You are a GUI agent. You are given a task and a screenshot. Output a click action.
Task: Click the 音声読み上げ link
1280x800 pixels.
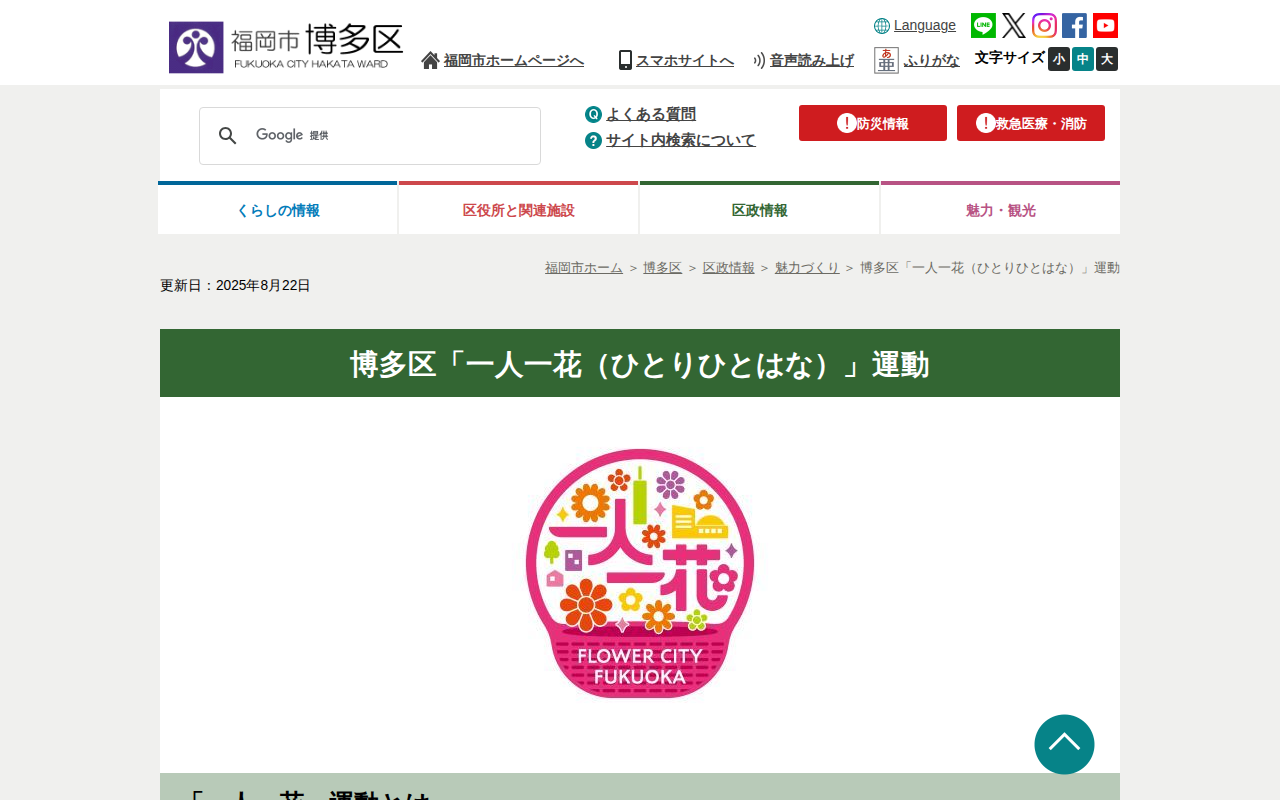(x=812, y=60)
